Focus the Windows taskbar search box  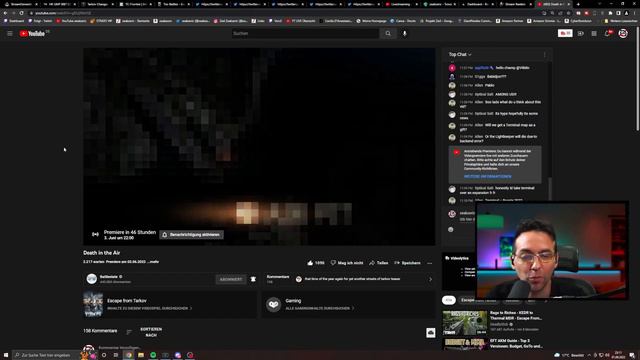point(47,355)
